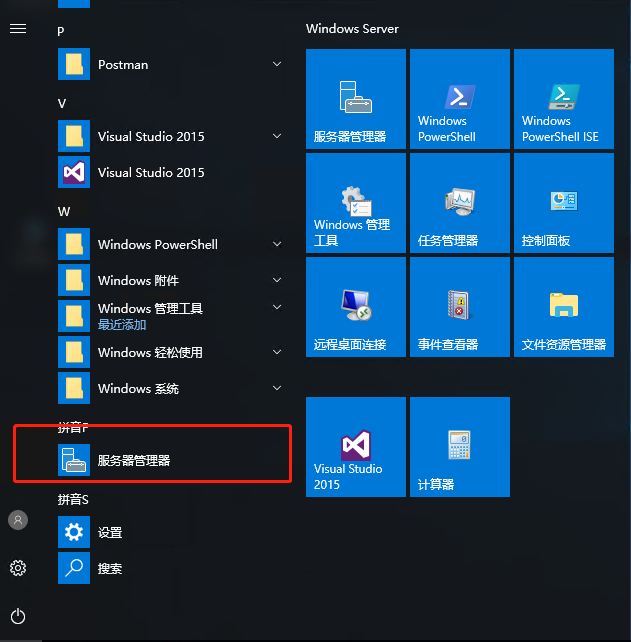The width and height of the screenshot is (631, 642).
Task: Click the 服务器管理器 list entry text
Action: (134, 461)
